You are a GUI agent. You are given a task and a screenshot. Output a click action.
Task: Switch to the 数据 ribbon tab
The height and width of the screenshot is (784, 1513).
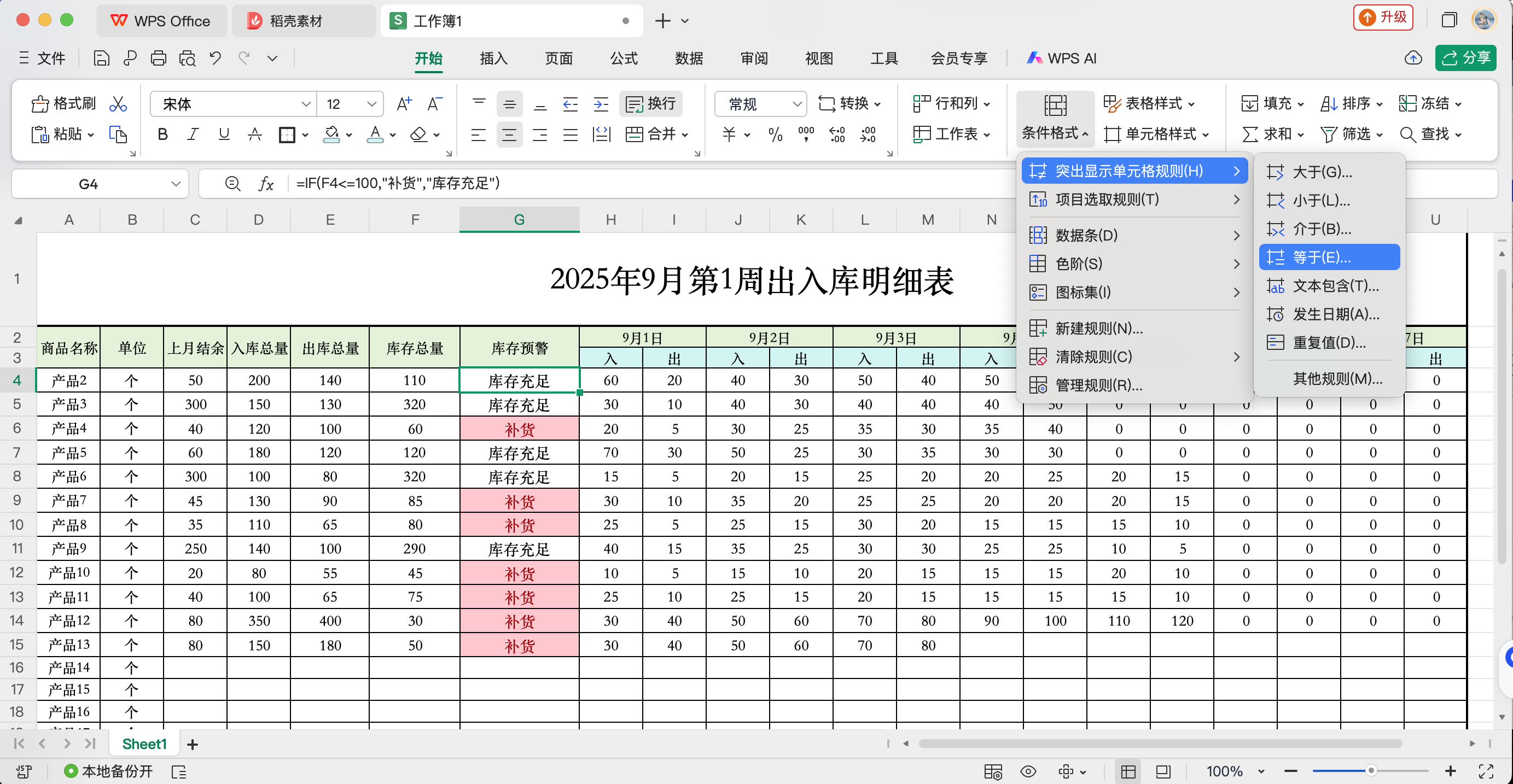pyautogui.click(x=689, y=58)
